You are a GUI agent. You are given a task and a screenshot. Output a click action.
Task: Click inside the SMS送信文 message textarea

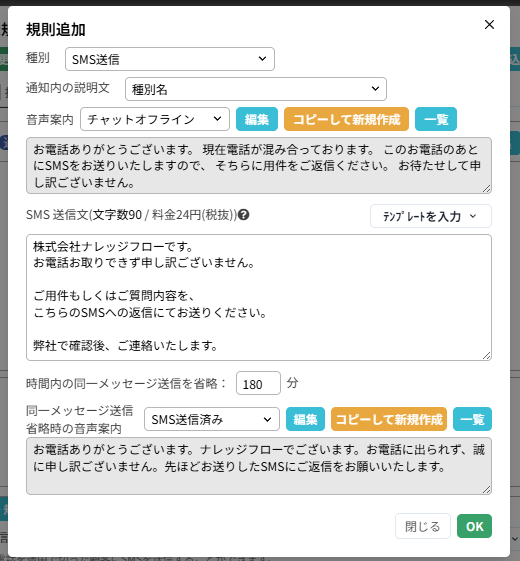pyautogui.click(x=259, y=297)
